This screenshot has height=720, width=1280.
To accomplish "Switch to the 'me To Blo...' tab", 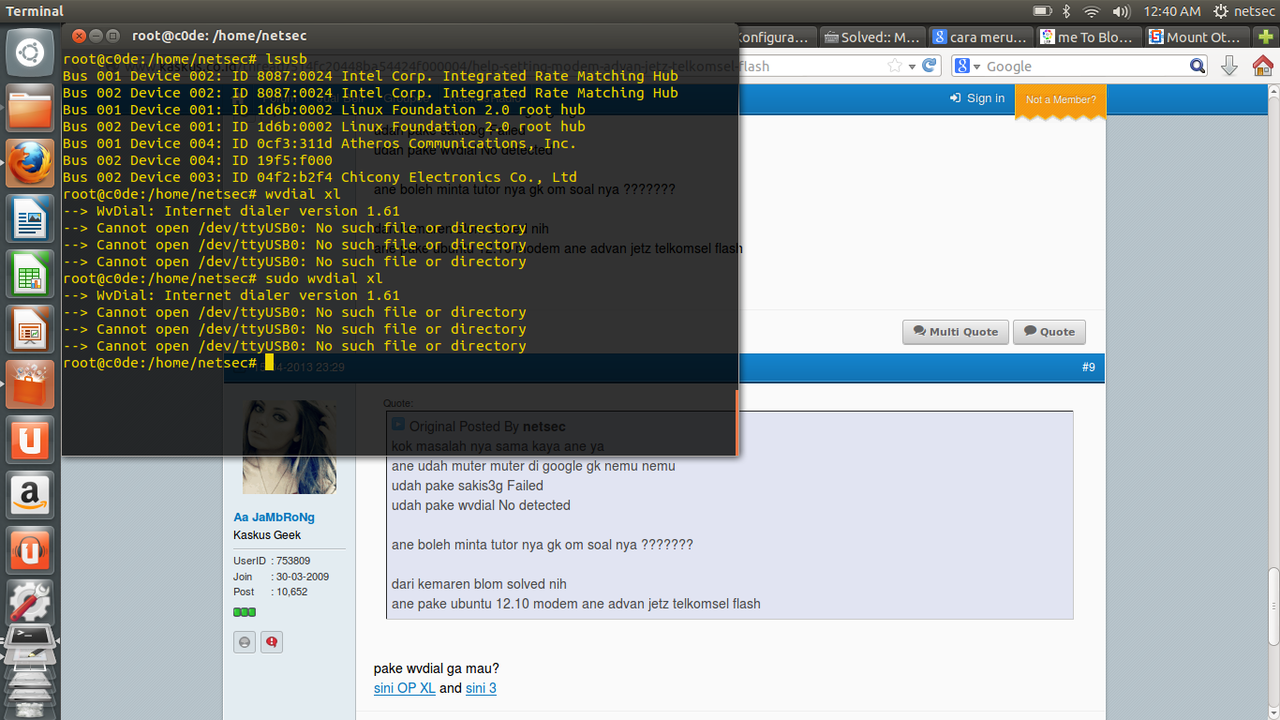I will click(x=1088, y=37).
